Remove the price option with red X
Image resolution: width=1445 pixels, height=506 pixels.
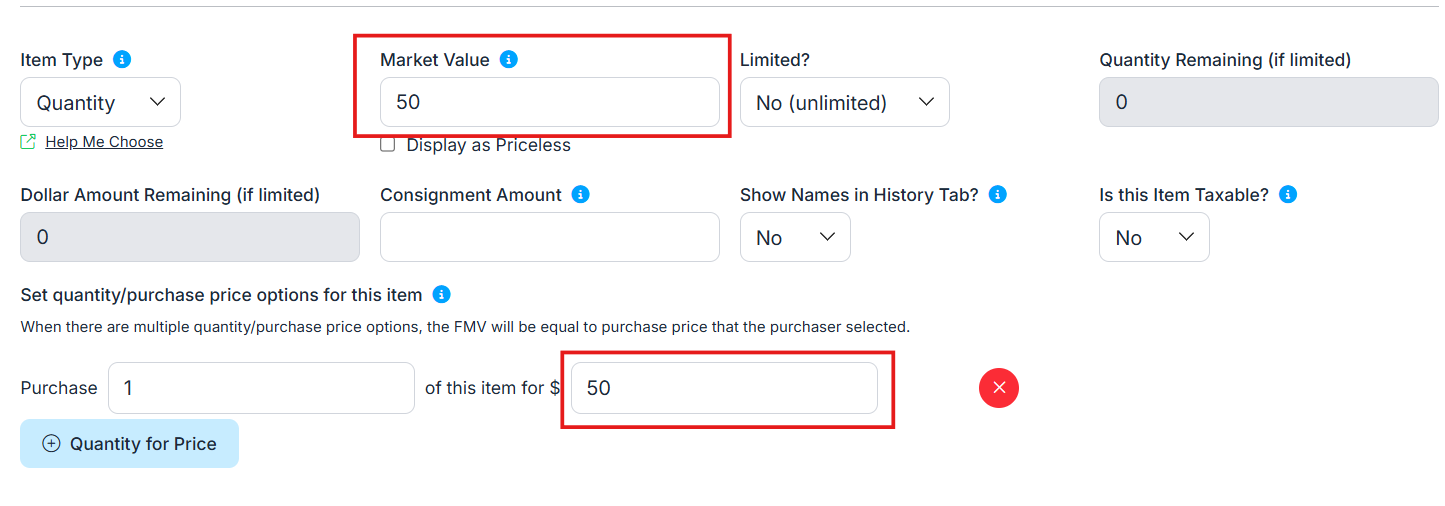point(998,388)
